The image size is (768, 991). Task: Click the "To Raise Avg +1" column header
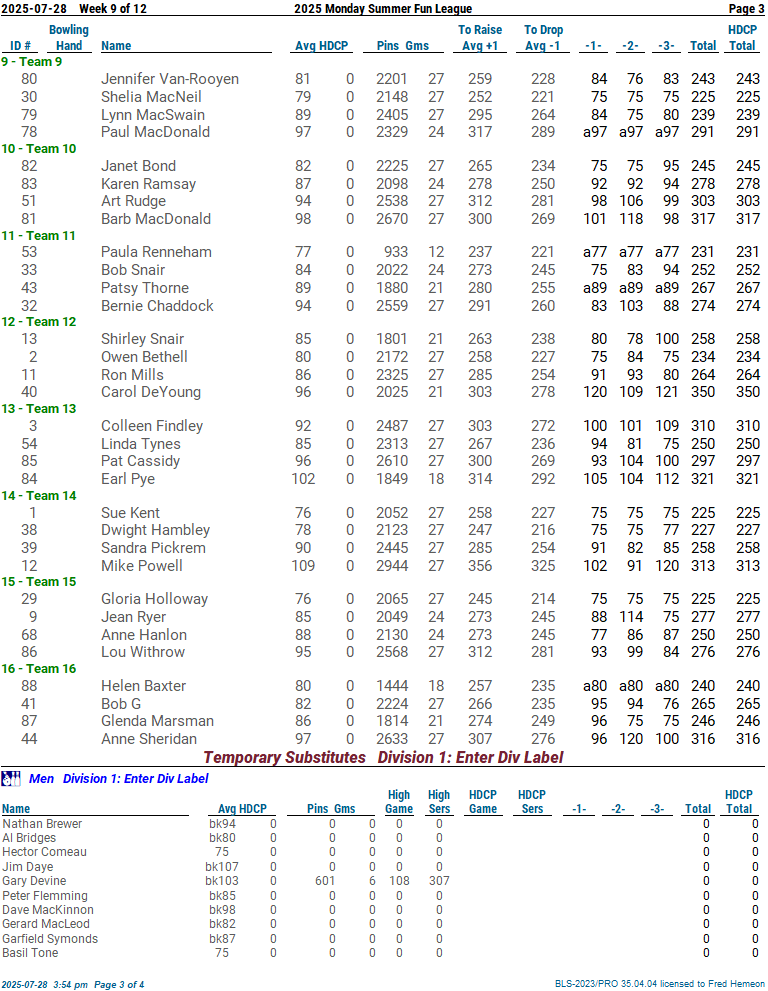tap(480, 38)
